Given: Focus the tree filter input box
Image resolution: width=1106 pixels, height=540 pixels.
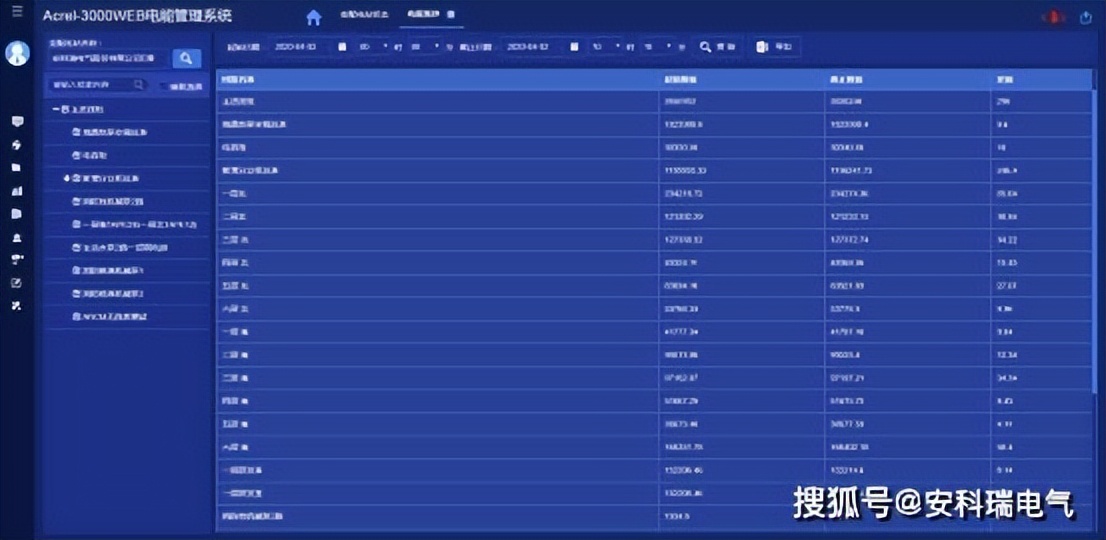Looking at the screenshot, I should pyautogui.click(x=97, y=85).
